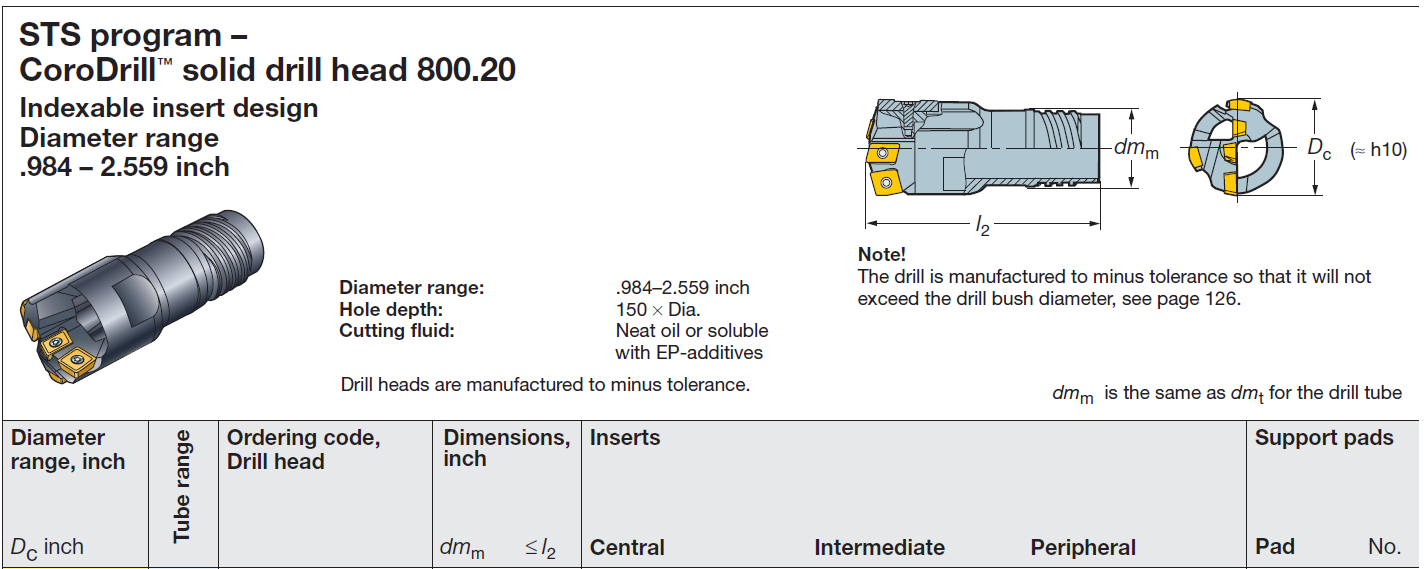Click the '.984–2.559 inch' diameter value
Image resolution: width=1428 pixels, height=569 pixels.
point(683,288)
